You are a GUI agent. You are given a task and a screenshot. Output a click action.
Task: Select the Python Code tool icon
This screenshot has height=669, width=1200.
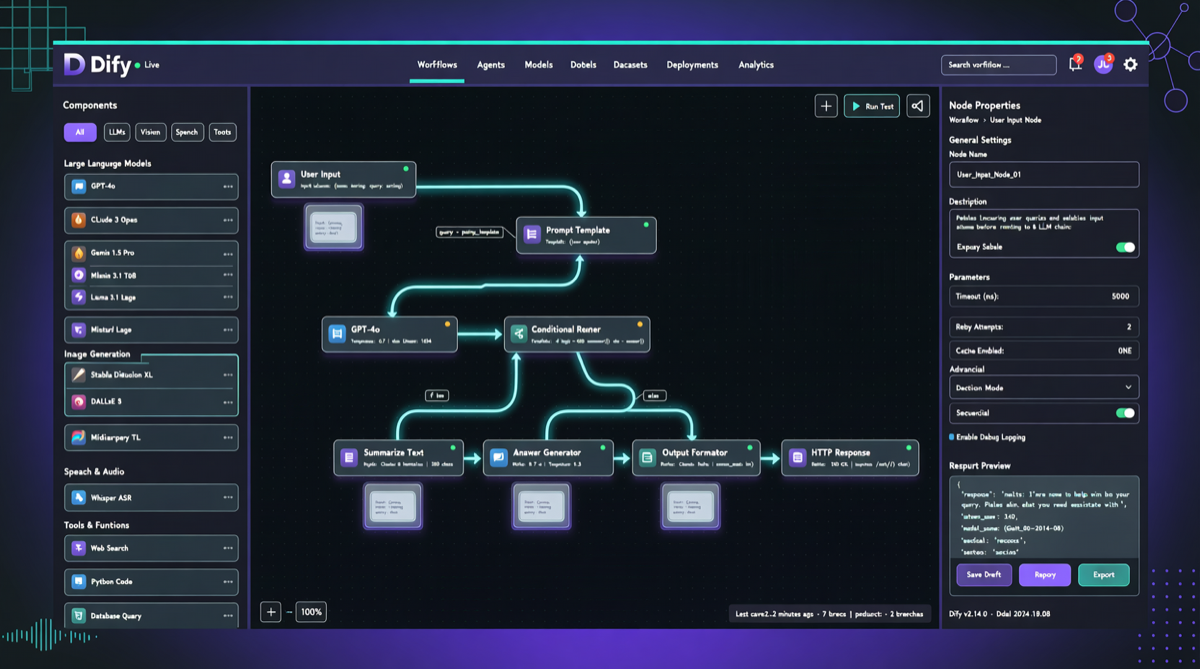pos(78,581)
